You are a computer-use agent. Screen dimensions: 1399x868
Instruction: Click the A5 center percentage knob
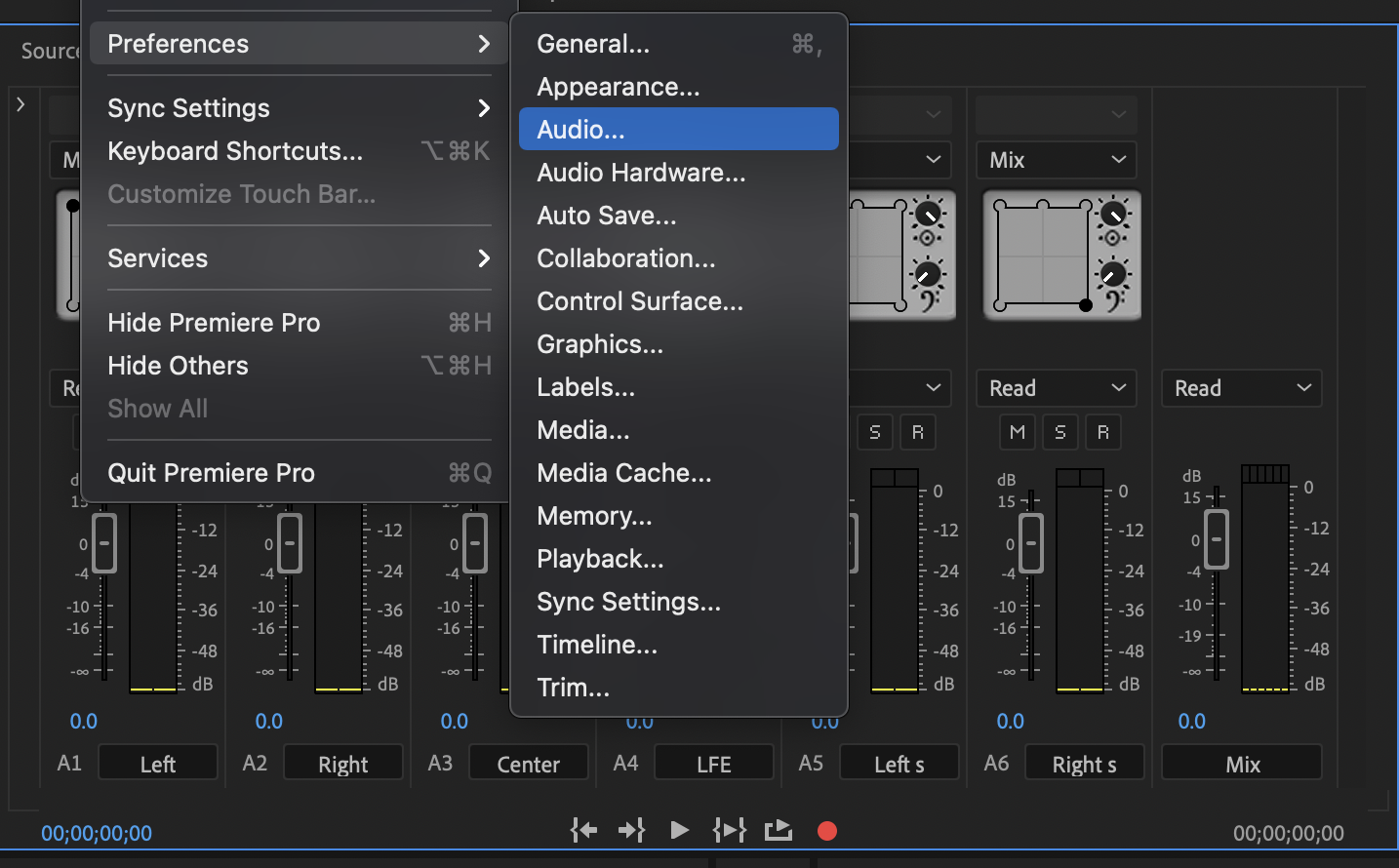point(928,213)
